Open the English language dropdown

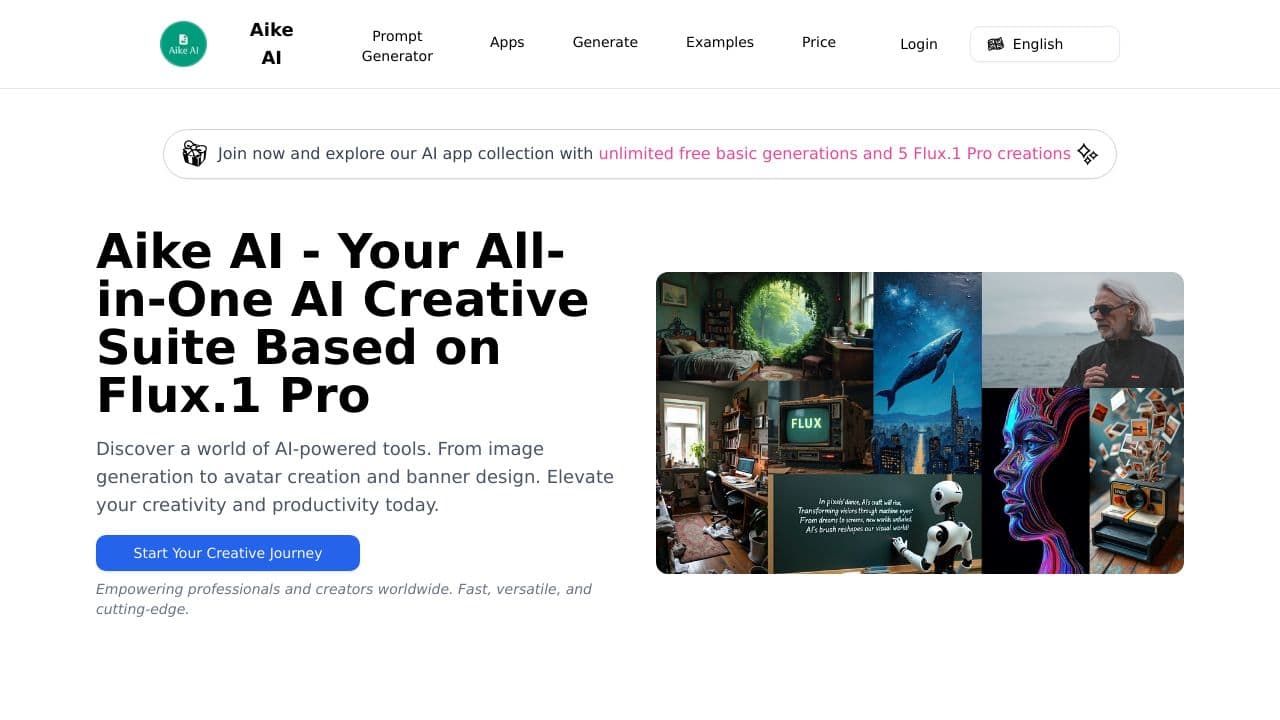pyautogui.click(x=1044, y=44)
